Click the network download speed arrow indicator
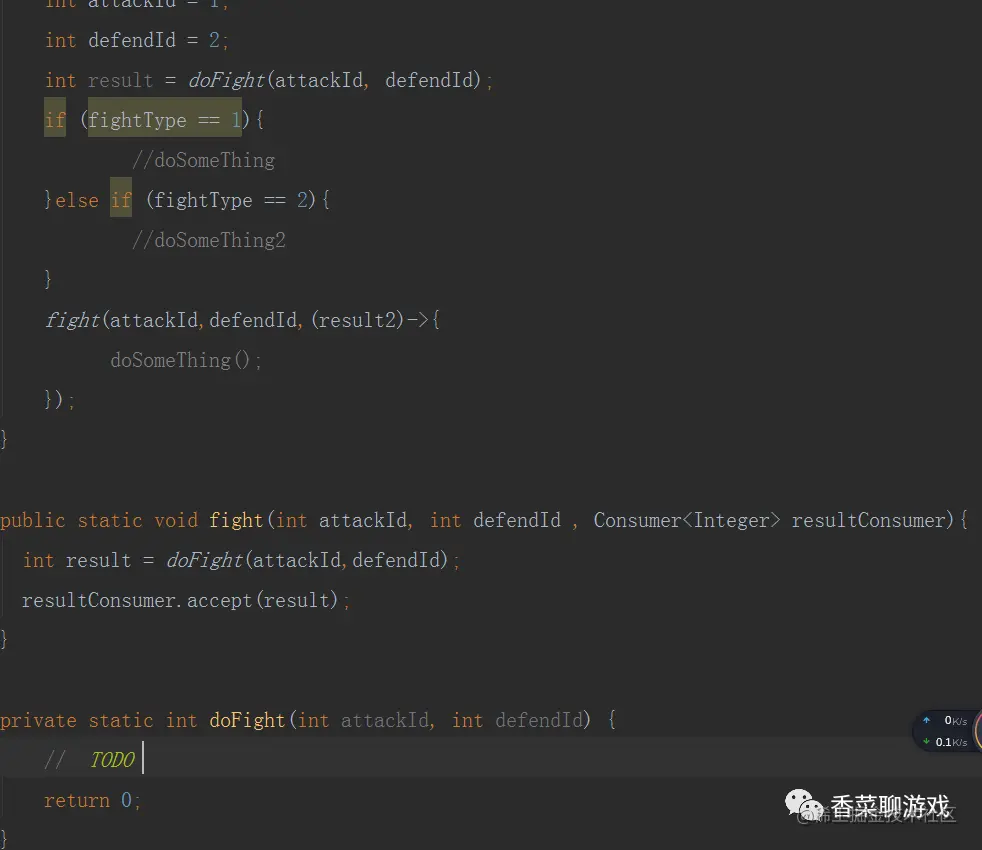The width and height of the screenshot is (982, 850). (x=926, y=742)
